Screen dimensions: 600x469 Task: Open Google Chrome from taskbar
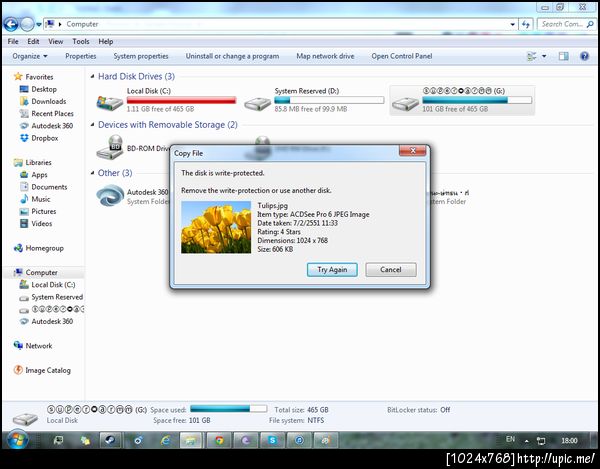coord(219,440)
